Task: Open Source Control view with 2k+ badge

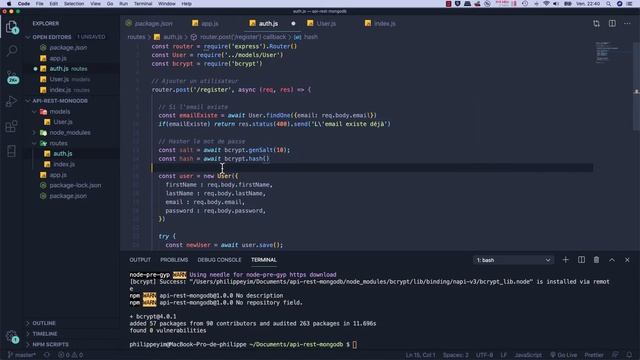Action: [x=12, y=77]
